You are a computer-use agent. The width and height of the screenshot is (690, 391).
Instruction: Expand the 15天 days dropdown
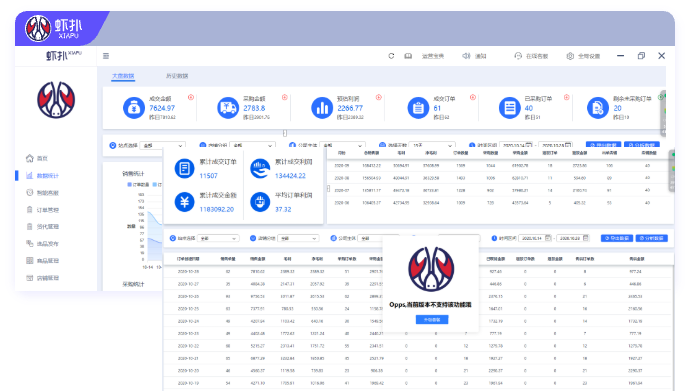click(433, 145)
